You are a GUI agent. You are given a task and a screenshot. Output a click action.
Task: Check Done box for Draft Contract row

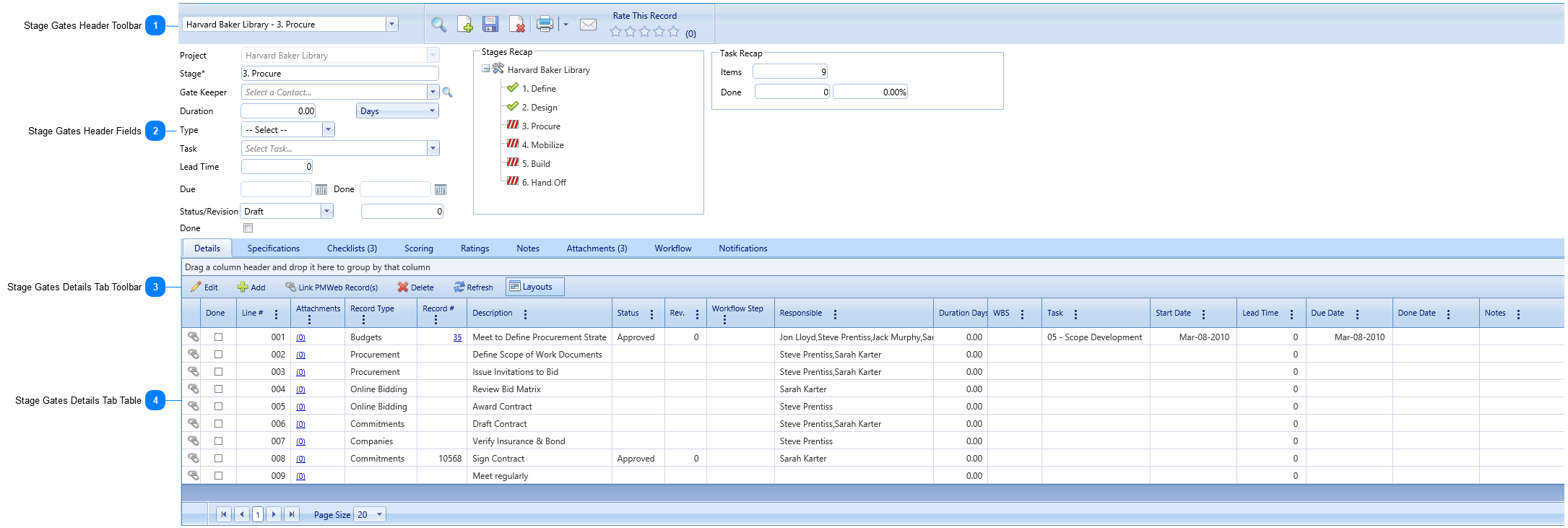click(219, 424)
